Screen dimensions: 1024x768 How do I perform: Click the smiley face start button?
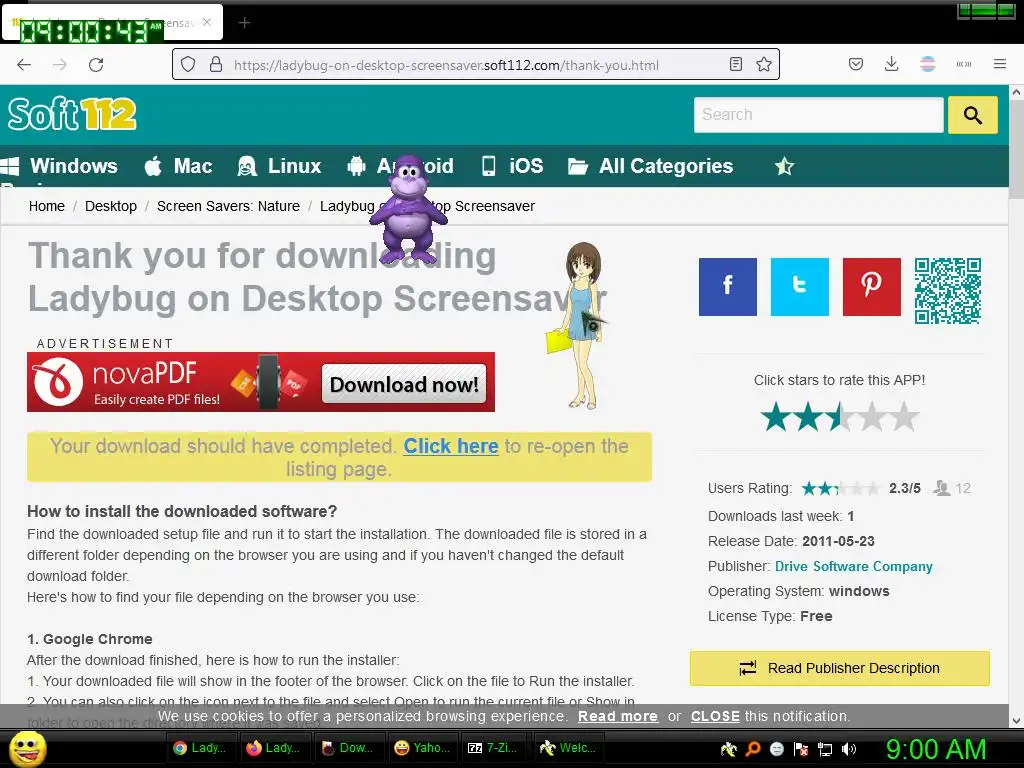click(27, 748)
